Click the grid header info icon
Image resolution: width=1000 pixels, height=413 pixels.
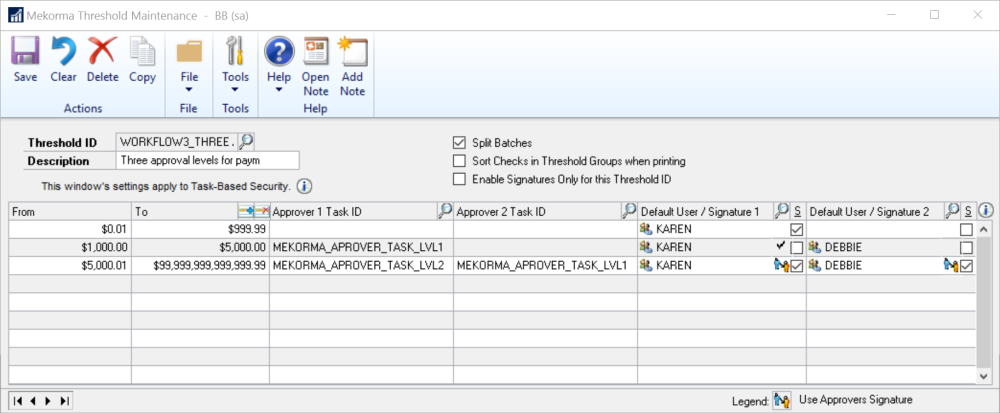(986, 211)
